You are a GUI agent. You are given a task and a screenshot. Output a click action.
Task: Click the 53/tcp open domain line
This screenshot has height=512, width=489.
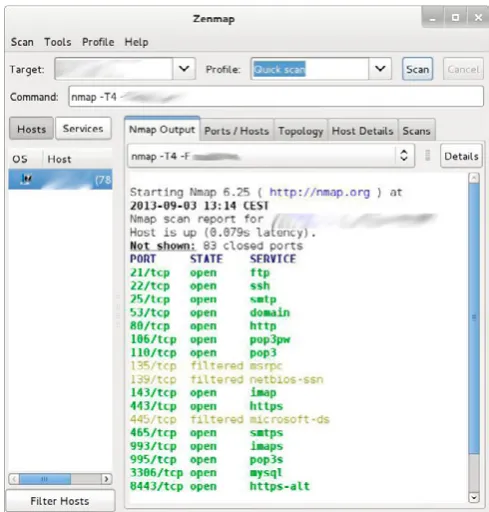210,312
